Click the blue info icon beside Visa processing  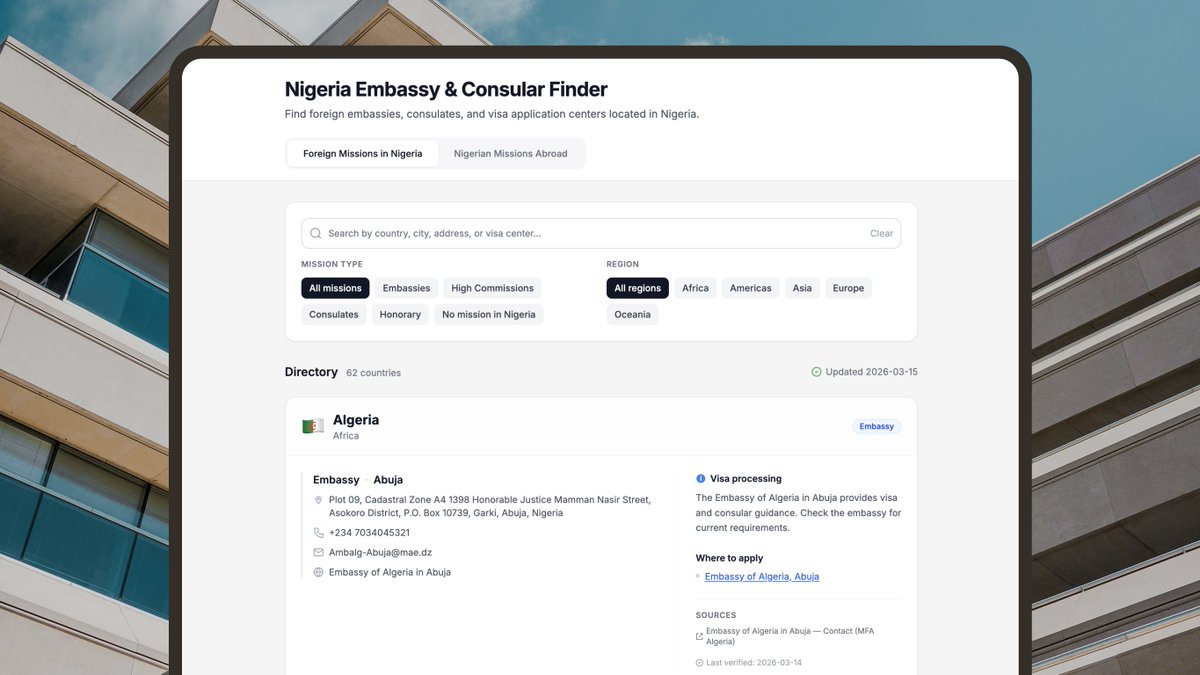[x=700, y=479]
